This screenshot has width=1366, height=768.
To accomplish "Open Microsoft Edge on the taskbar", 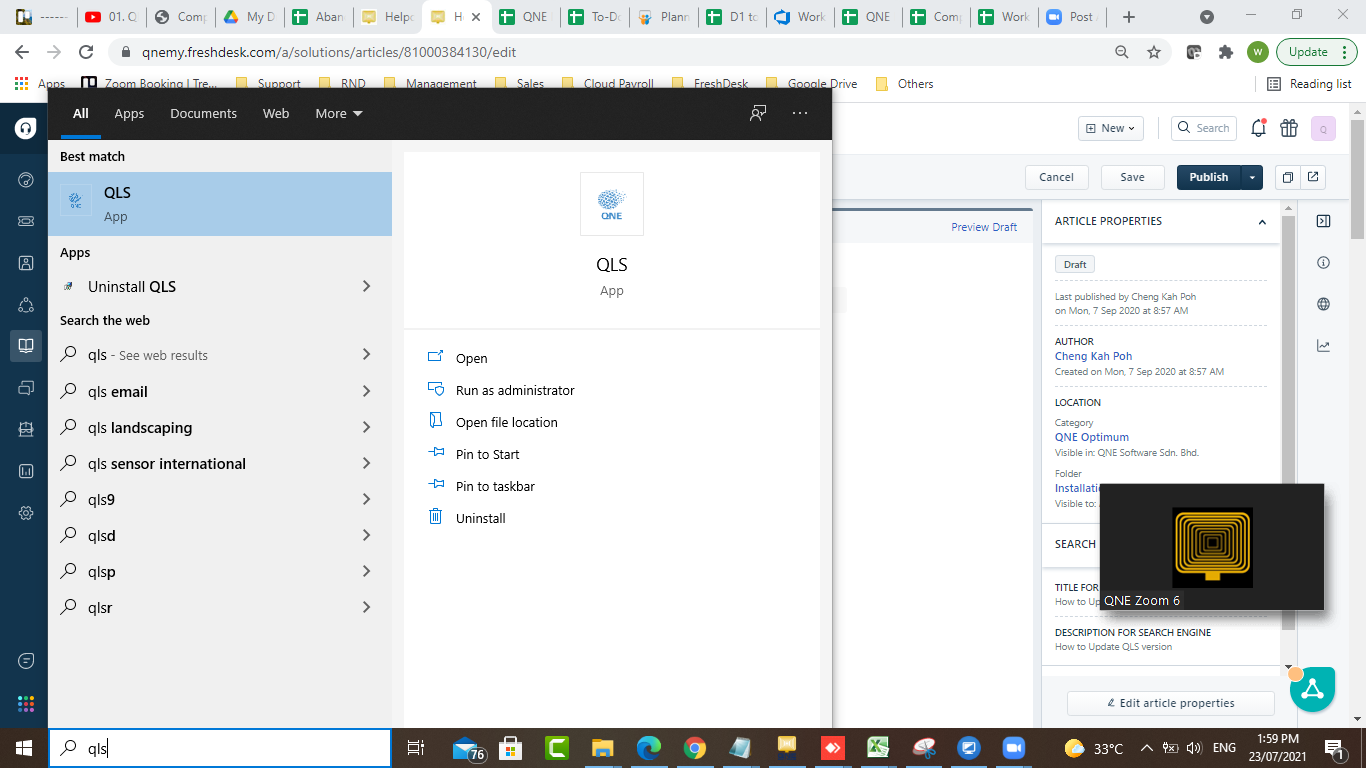I will tap(648, 748).
